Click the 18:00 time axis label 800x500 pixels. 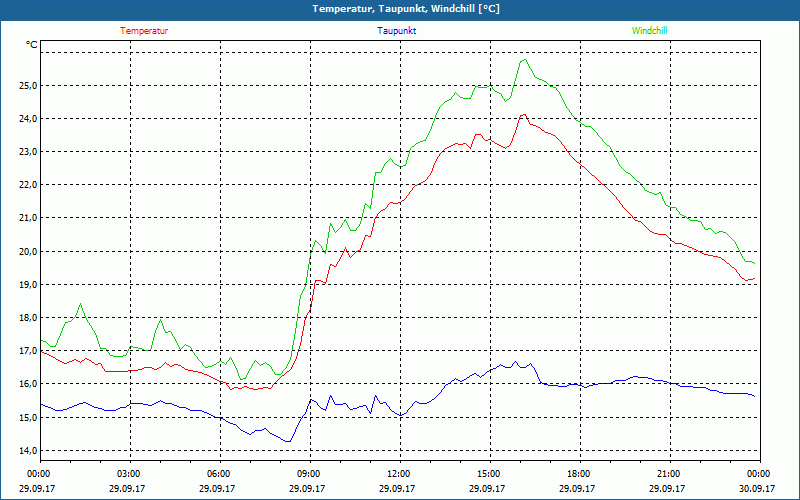pyautogui.click(x=577, y=474)
